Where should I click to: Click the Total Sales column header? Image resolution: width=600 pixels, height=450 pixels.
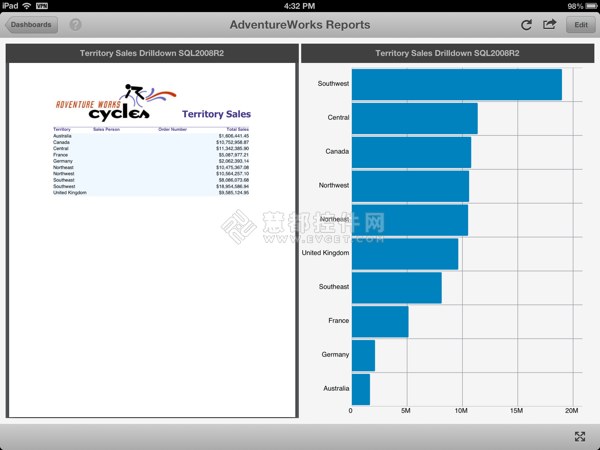[238, 129]
